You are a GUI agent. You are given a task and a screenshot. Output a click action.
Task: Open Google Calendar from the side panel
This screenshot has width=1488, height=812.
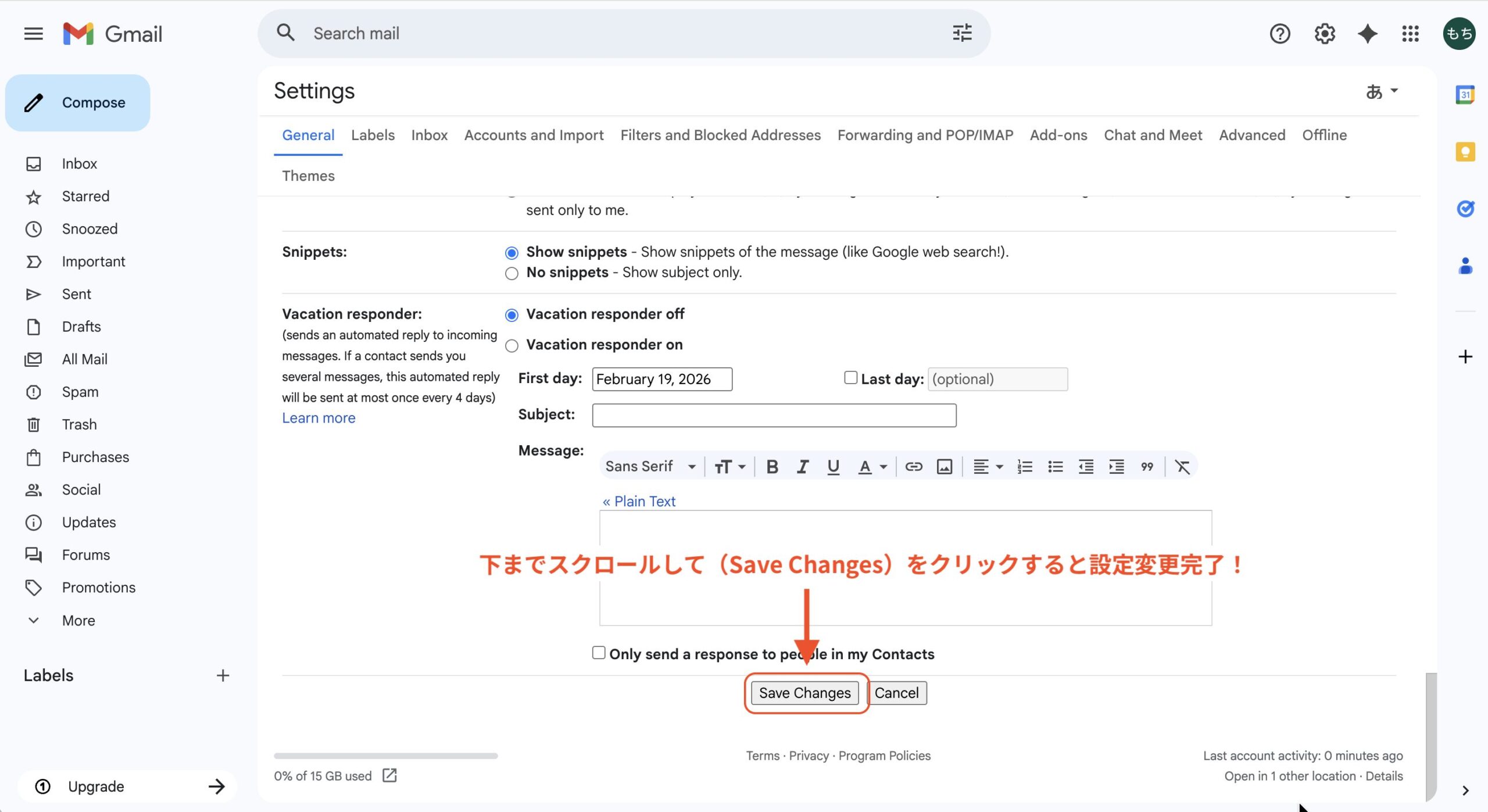[1465, 95]
